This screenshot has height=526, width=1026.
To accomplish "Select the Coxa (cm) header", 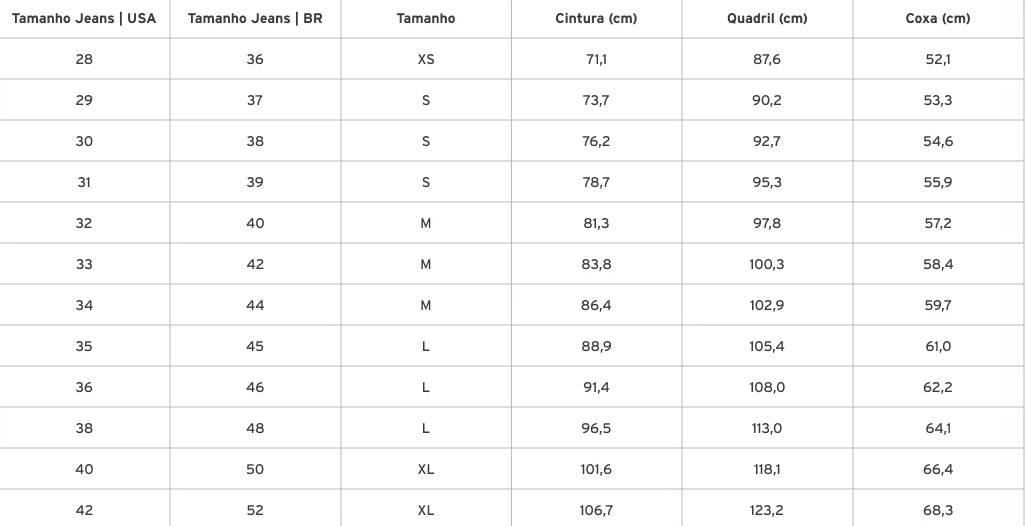I will [x=938, y=18].
